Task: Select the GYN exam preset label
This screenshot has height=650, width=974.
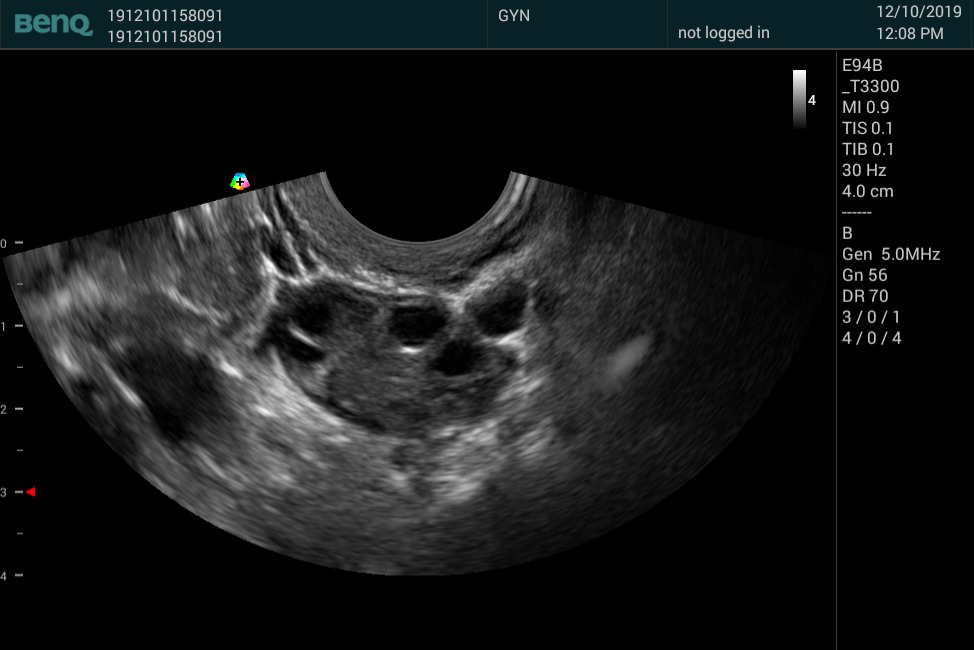Action: [x=514, y=16]
